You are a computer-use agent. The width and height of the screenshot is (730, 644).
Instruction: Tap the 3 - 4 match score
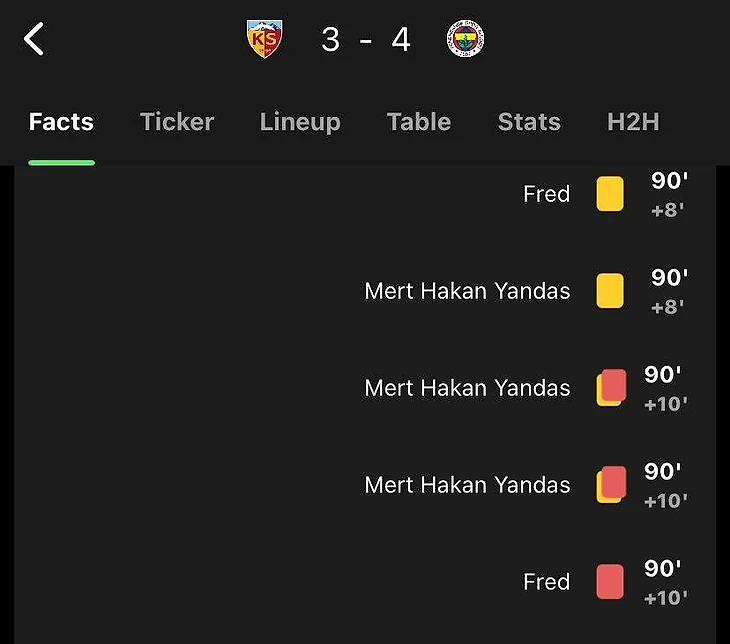[x=366, y=40]
